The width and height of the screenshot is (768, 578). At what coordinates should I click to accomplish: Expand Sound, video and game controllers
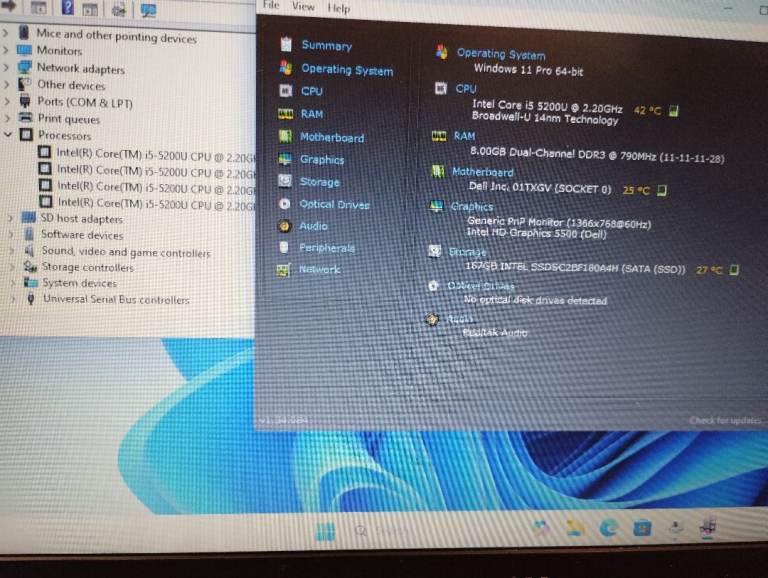(x=12, y=250)
